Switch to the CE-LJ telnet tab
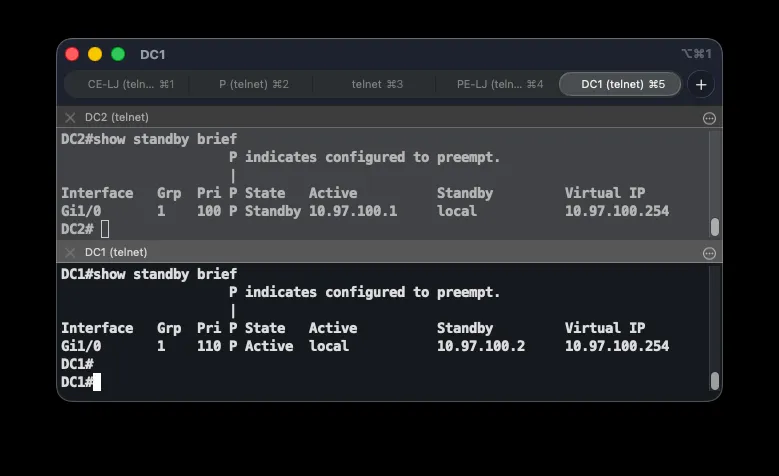Viewport: 779px width, 476px height. tap(131, 84)
